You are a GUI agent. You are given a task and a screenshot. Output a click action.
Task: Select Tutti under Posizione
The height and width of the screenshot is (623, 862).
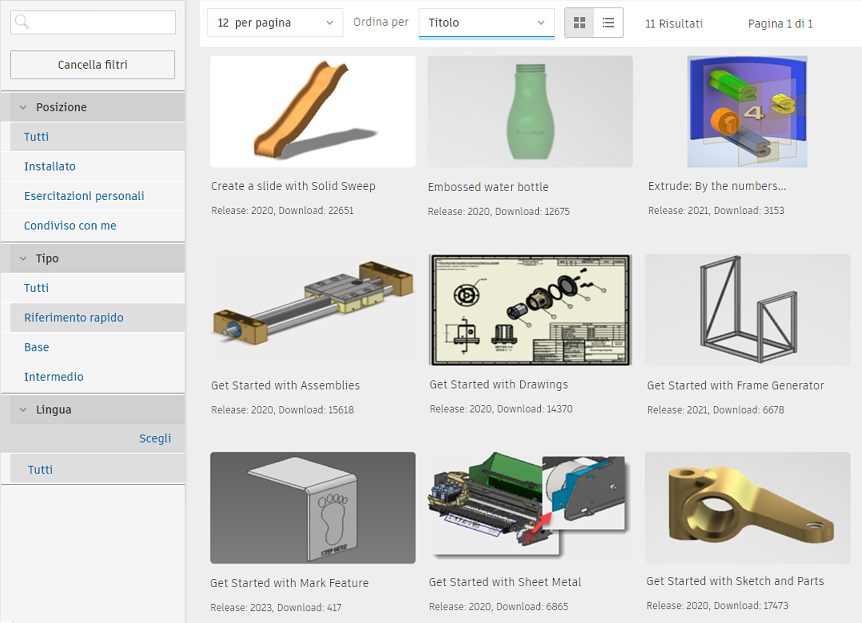[97, 137]
